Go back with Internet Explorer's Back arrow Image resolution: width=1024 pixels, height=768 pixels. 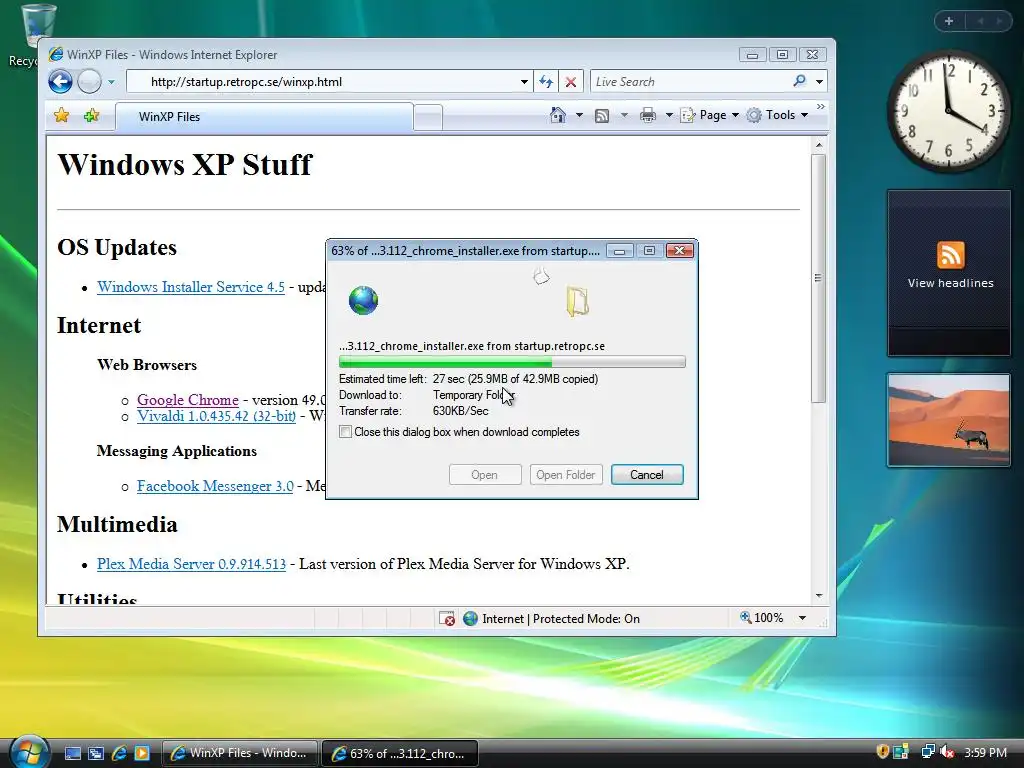click(x=60, y=82)
